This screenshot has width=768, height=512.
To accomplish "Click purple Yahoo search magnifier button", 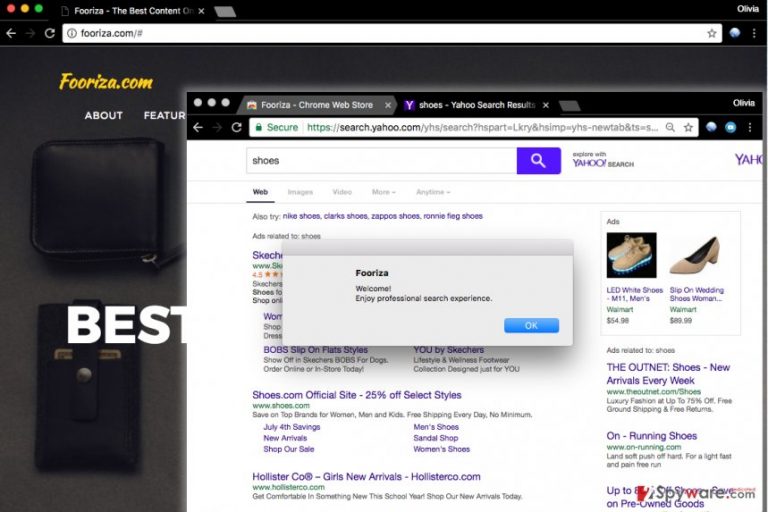I will point(538,161).
